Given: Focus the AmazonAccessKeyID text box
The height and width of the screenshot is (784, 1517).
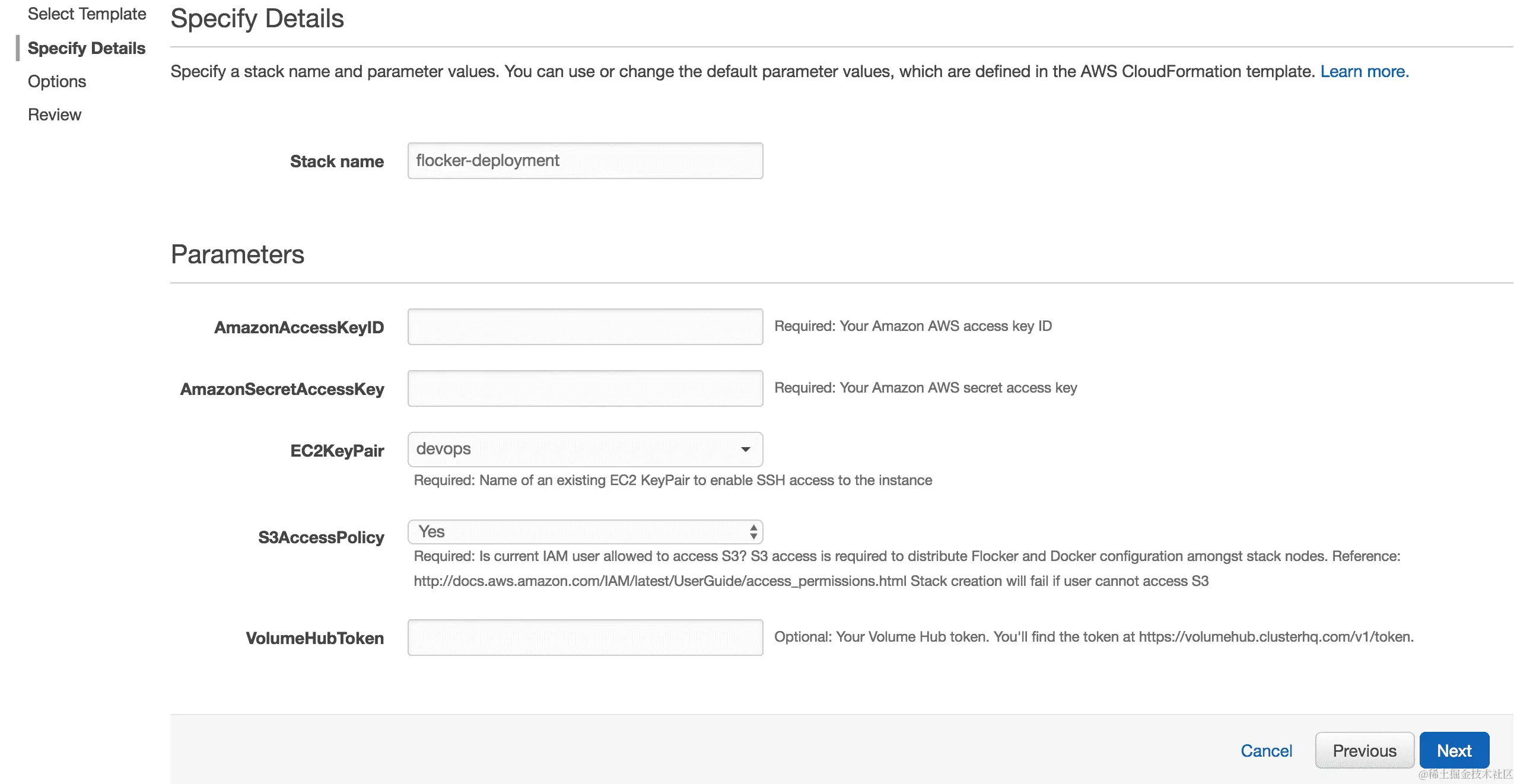Looking at the screenshot, I should tap(584, 327).
